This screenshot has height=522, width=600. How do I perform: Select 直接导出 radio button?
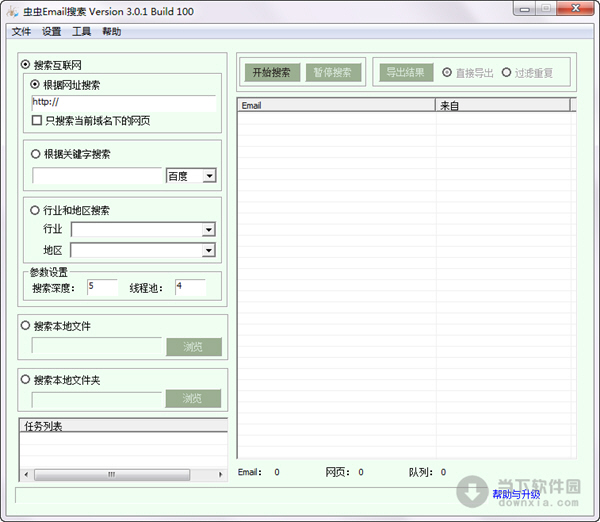(x=447, y=72)
